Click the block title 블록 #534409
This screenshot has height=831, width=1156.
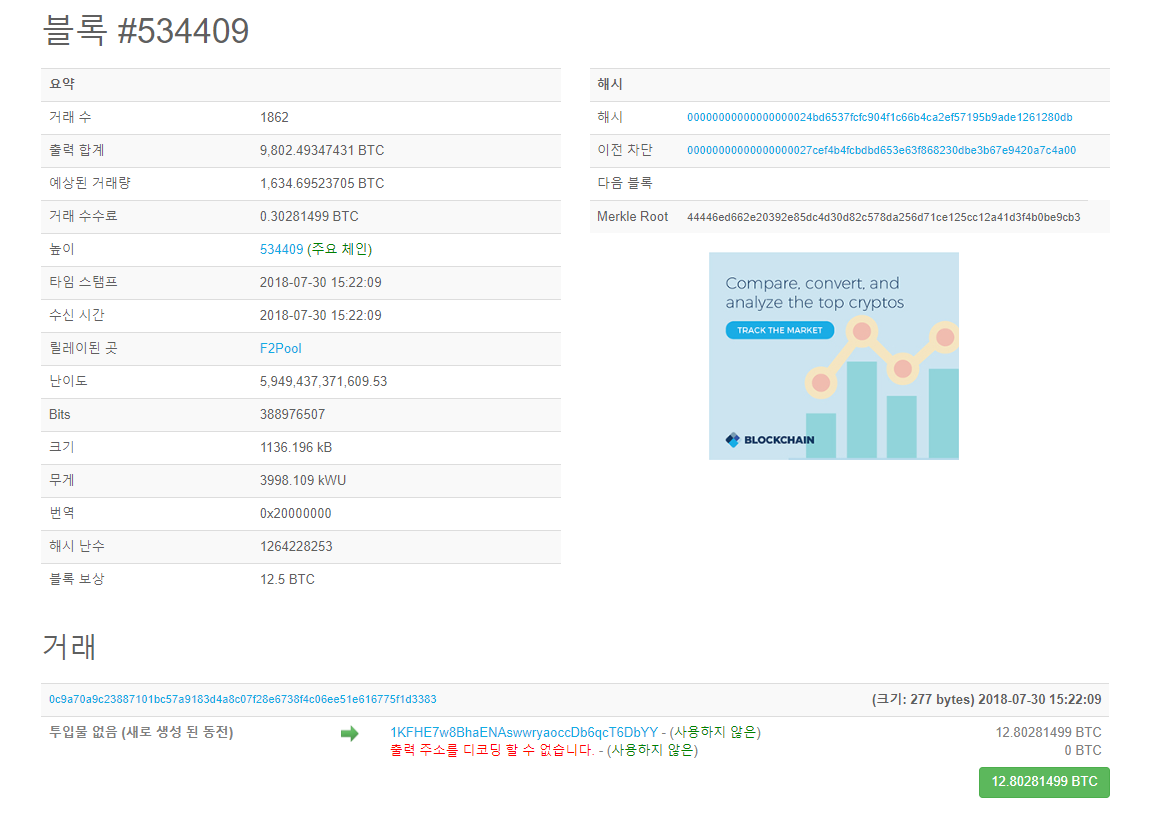point(146,31)
